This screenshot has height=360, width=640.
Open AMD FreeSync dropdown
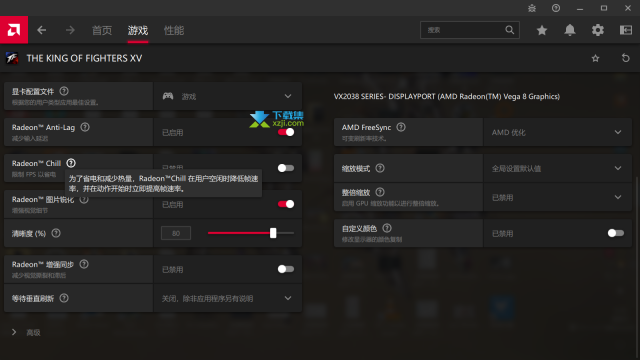click(558, 132)
